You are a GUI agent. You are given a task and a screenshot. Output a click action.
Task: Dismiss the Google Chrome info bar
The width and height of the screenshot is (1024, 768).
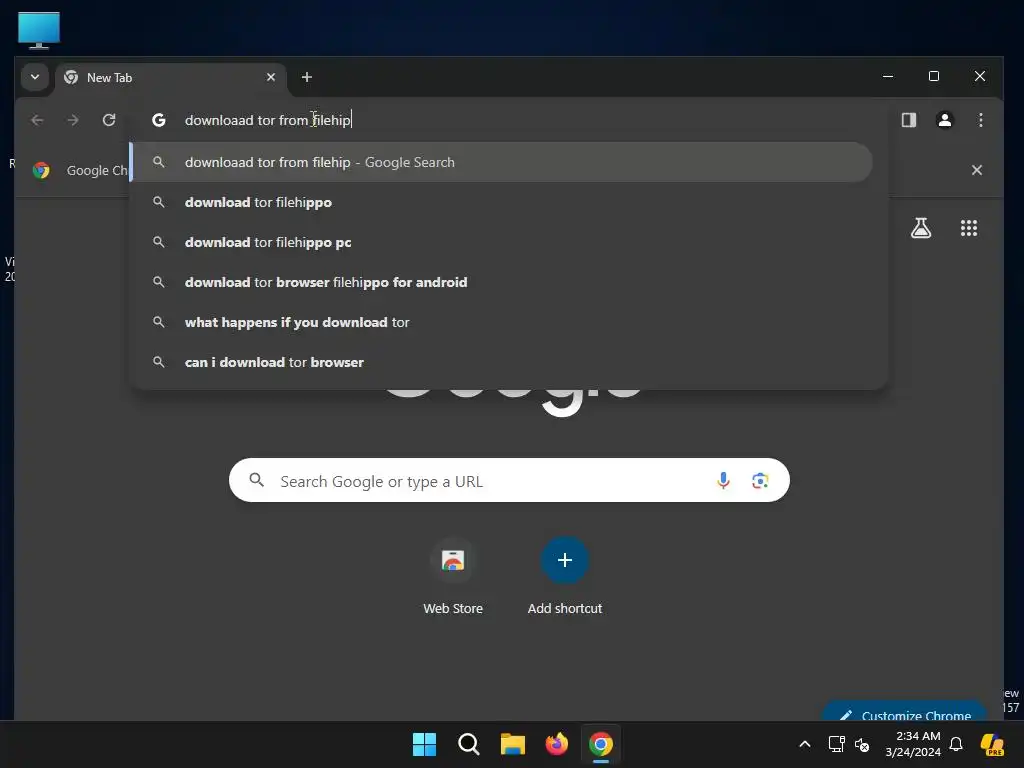pyautogui.click(x=976, y=170)
